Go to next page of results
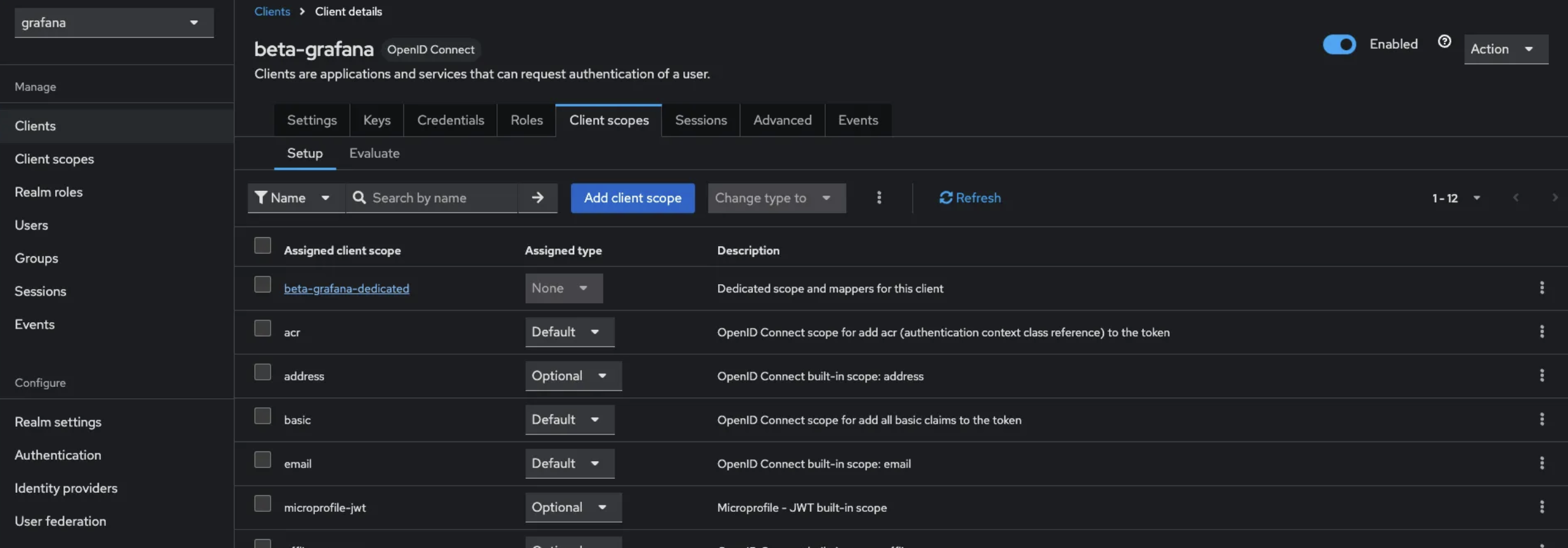1568x548 pixels. [x=1554, y=198]
